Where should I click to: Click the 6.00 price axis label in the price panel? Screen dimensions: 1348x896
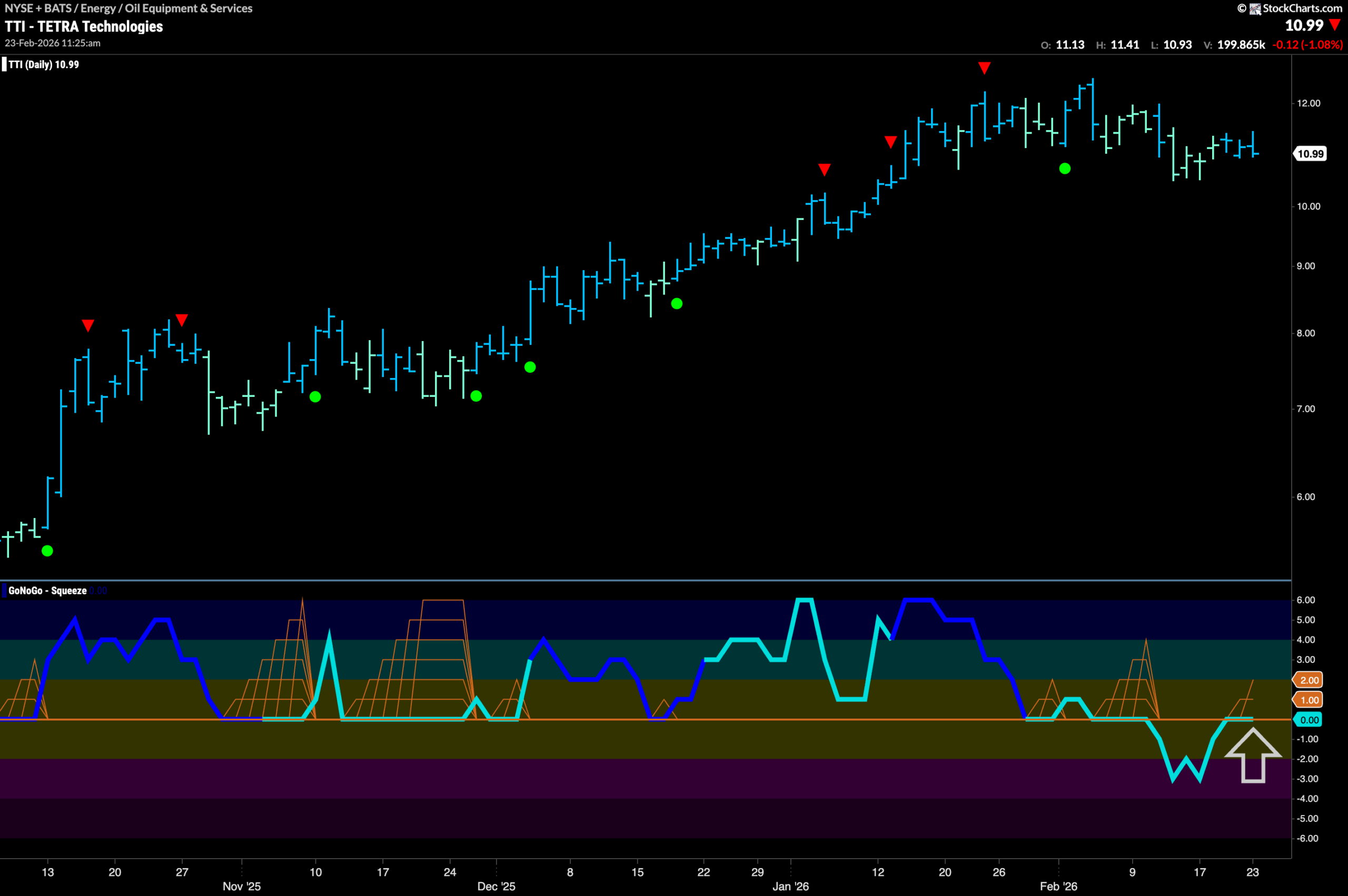click(x=1306, y=497)
